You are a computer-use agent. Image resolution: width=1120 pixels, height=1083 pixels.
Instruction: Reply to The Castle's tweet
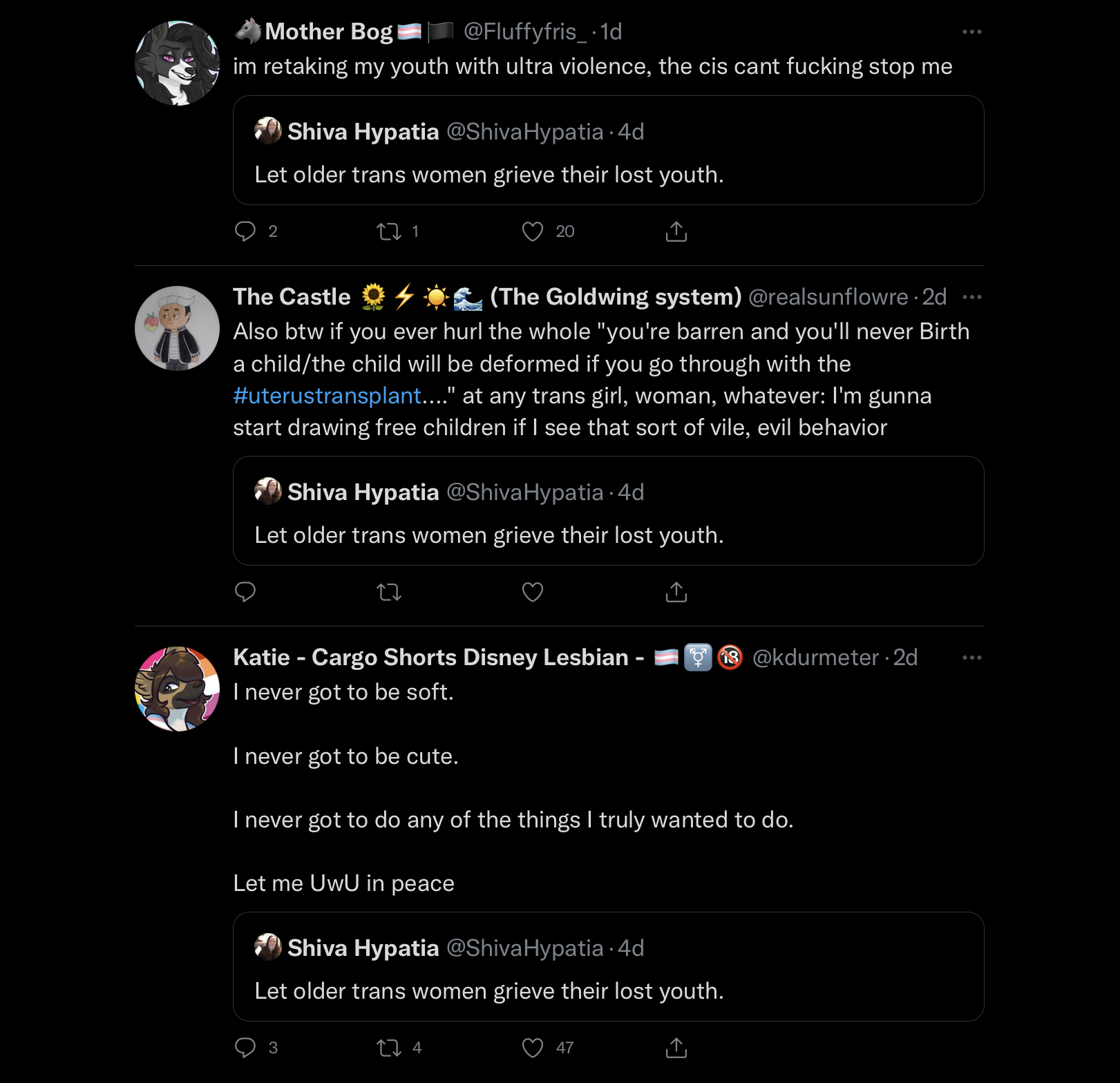click(245, 592)
